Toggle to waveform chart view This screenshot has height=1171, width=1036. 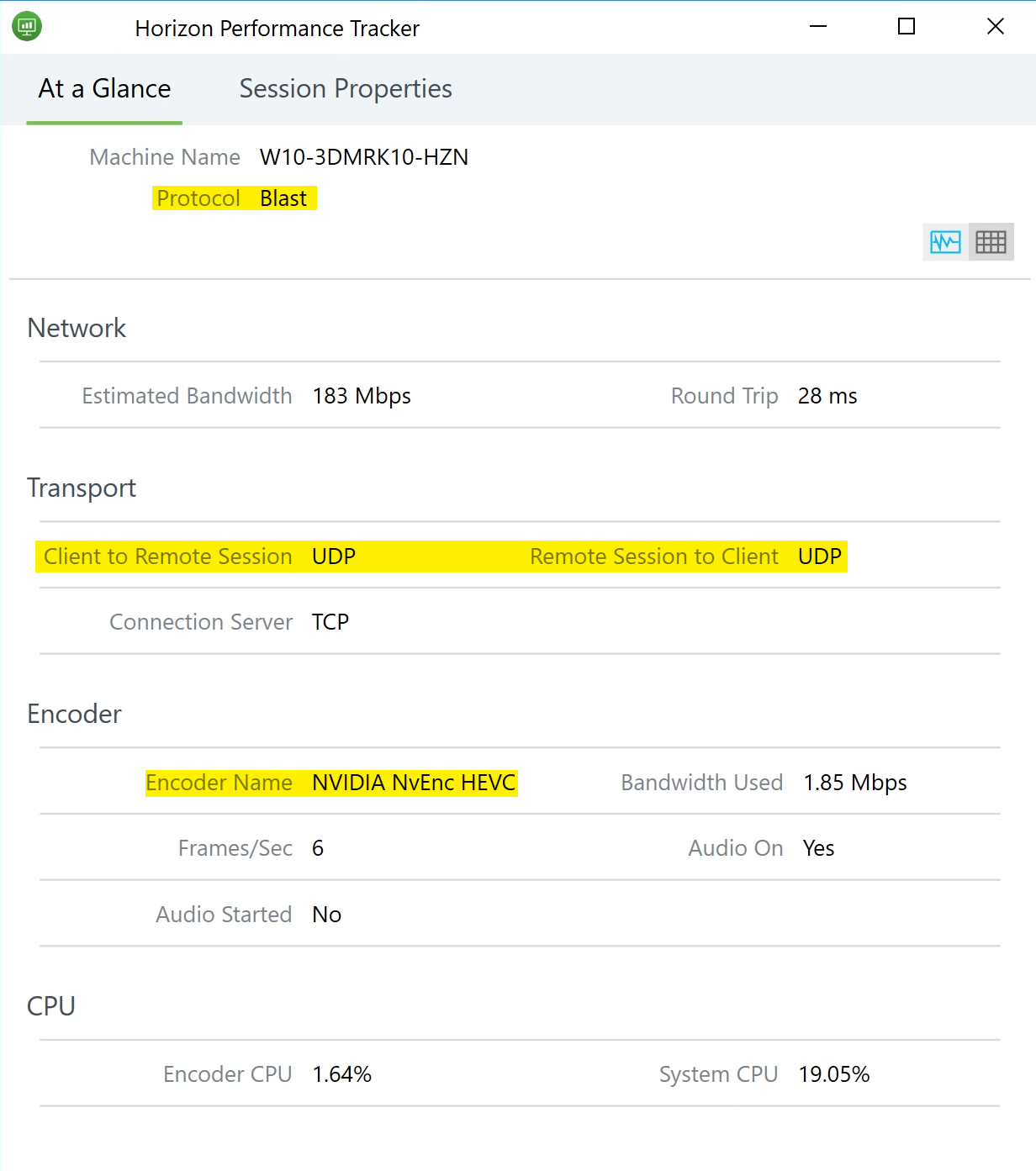(x=944, y=242)
